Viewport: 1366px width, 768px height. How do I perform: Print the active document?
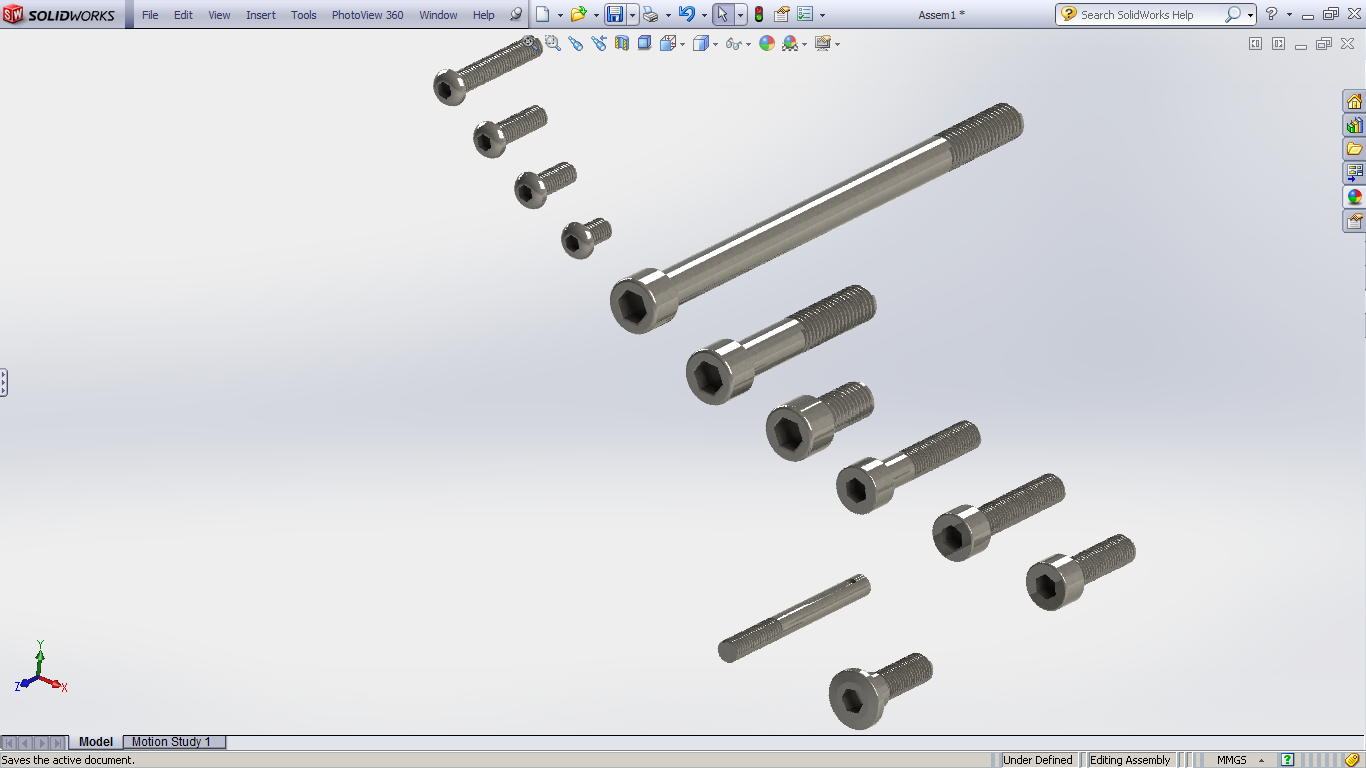pos(650,14)
